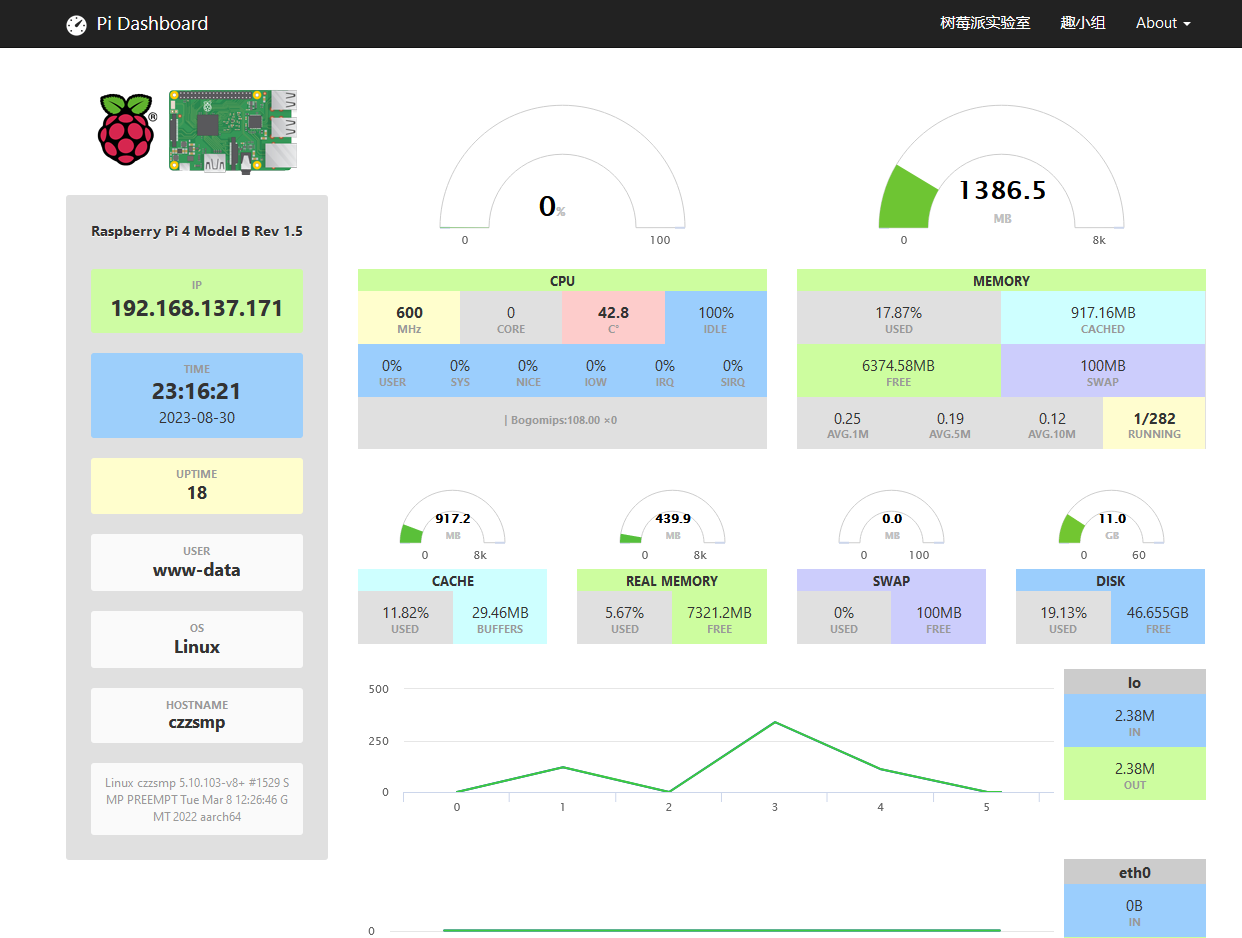The height and width of the screenshot is (938, 1242).
Task: Click the swap gauge showing 0.0
Action: pos(891,524)
